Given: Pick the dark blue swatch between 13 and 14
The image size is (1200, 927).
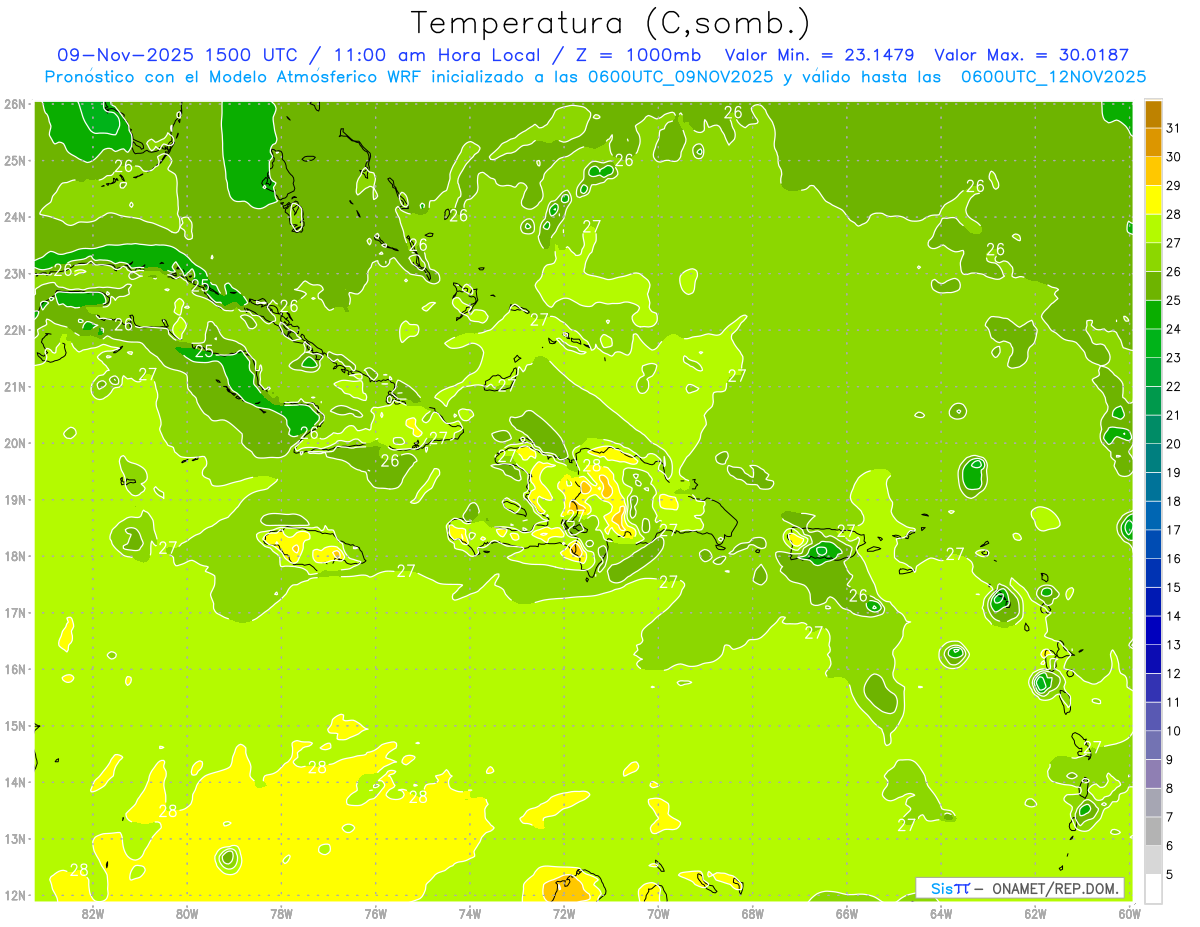Looking at the screenshot, I should [x=1153, y=630].
